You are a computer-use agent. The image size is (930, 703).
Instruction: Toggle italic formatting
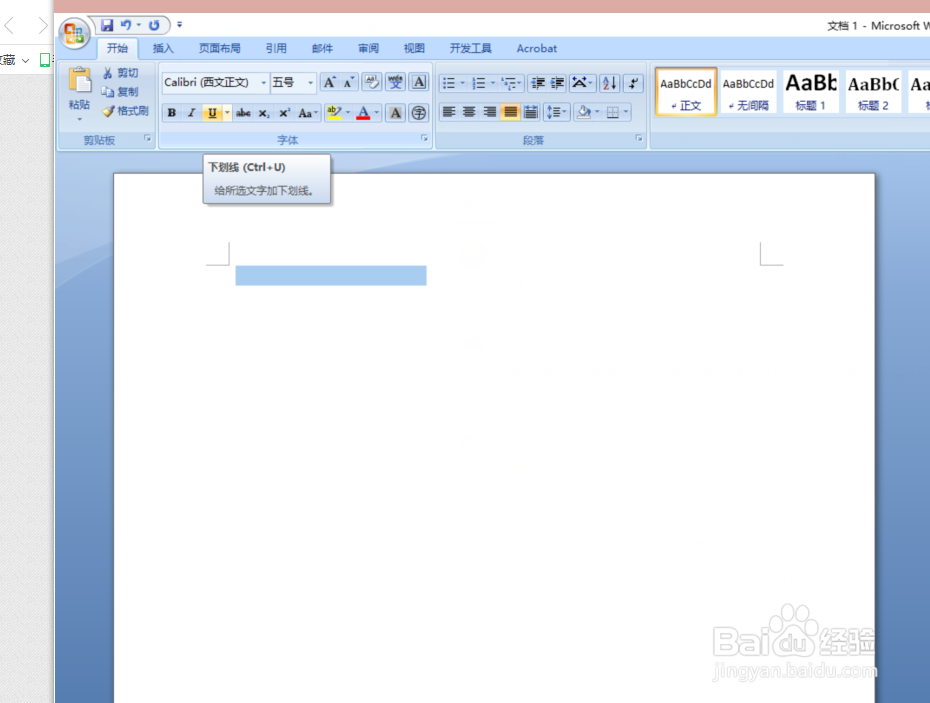192,113
